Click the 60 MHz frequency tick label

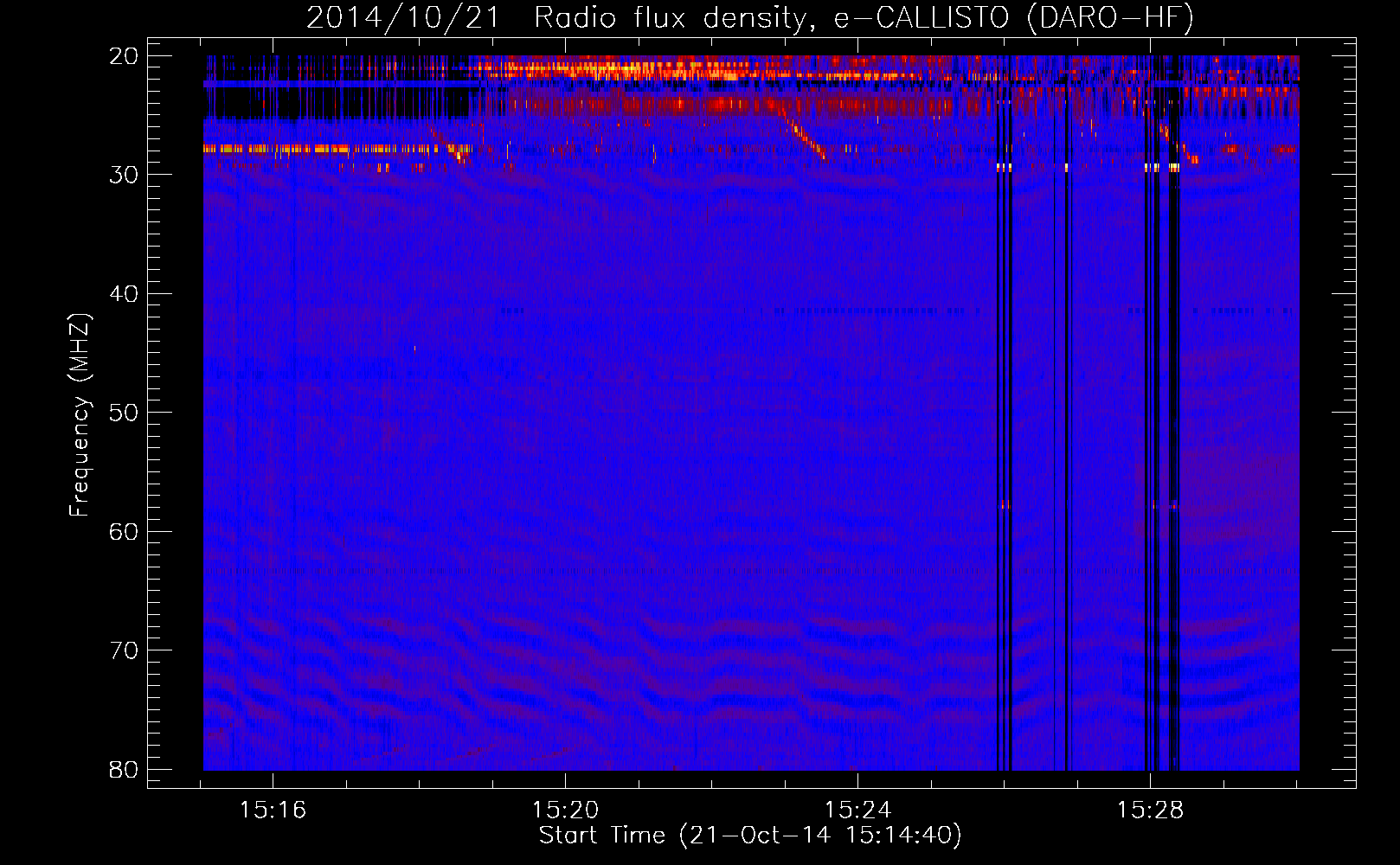pyautogui.click(x=124, y=531)
